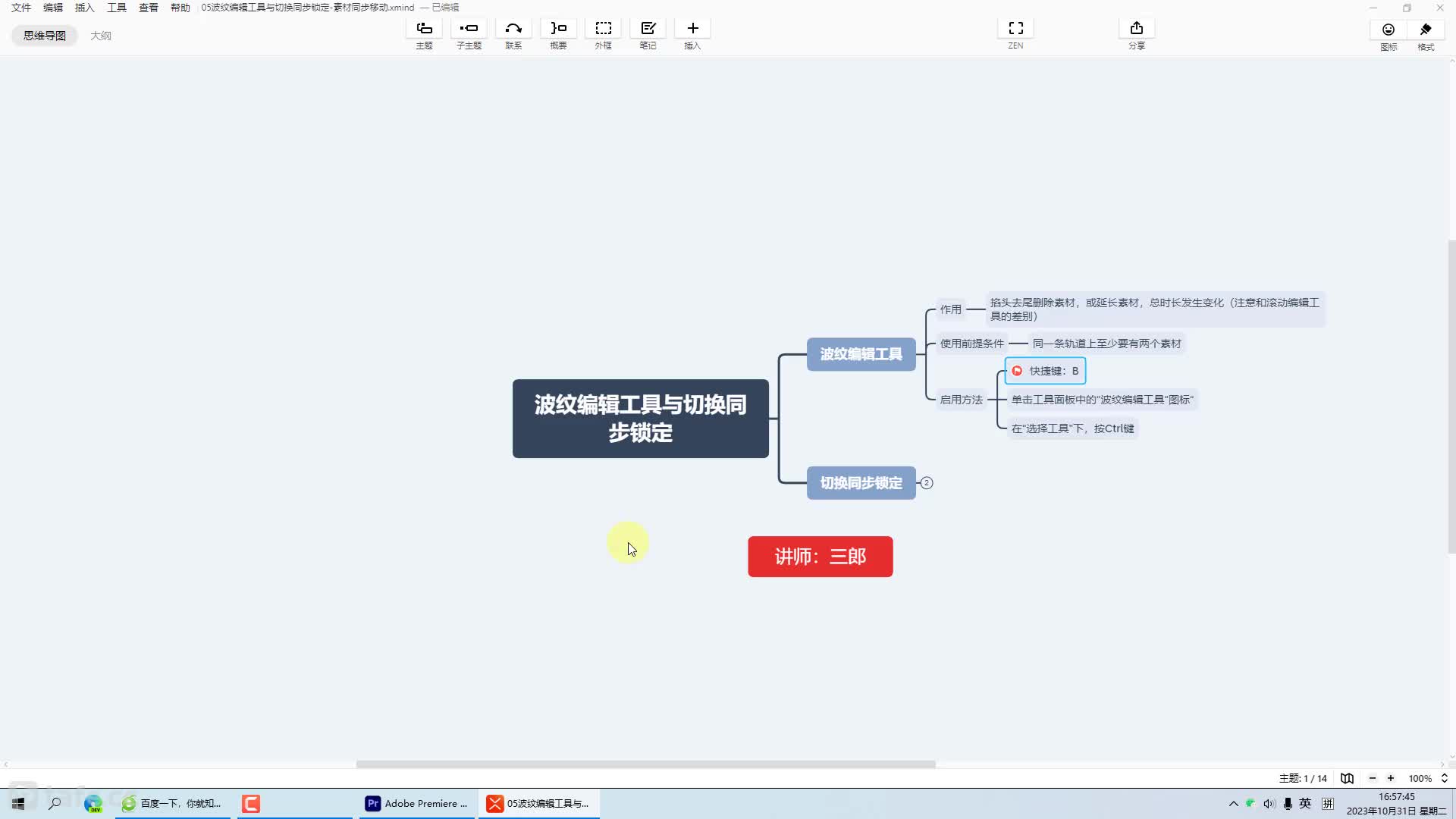Click the horizontal scrollbar thumb
The image size is (1456, 819).
[645, 764]
